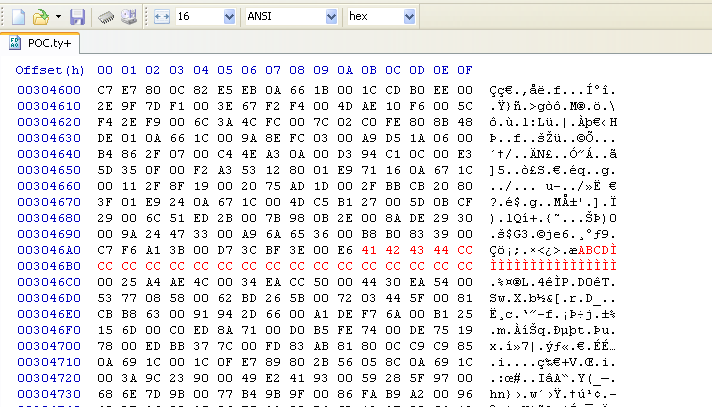The image size is (712, 407).
Task: Expand the arrow beside the Open folder icon
Action: (58, 17)
